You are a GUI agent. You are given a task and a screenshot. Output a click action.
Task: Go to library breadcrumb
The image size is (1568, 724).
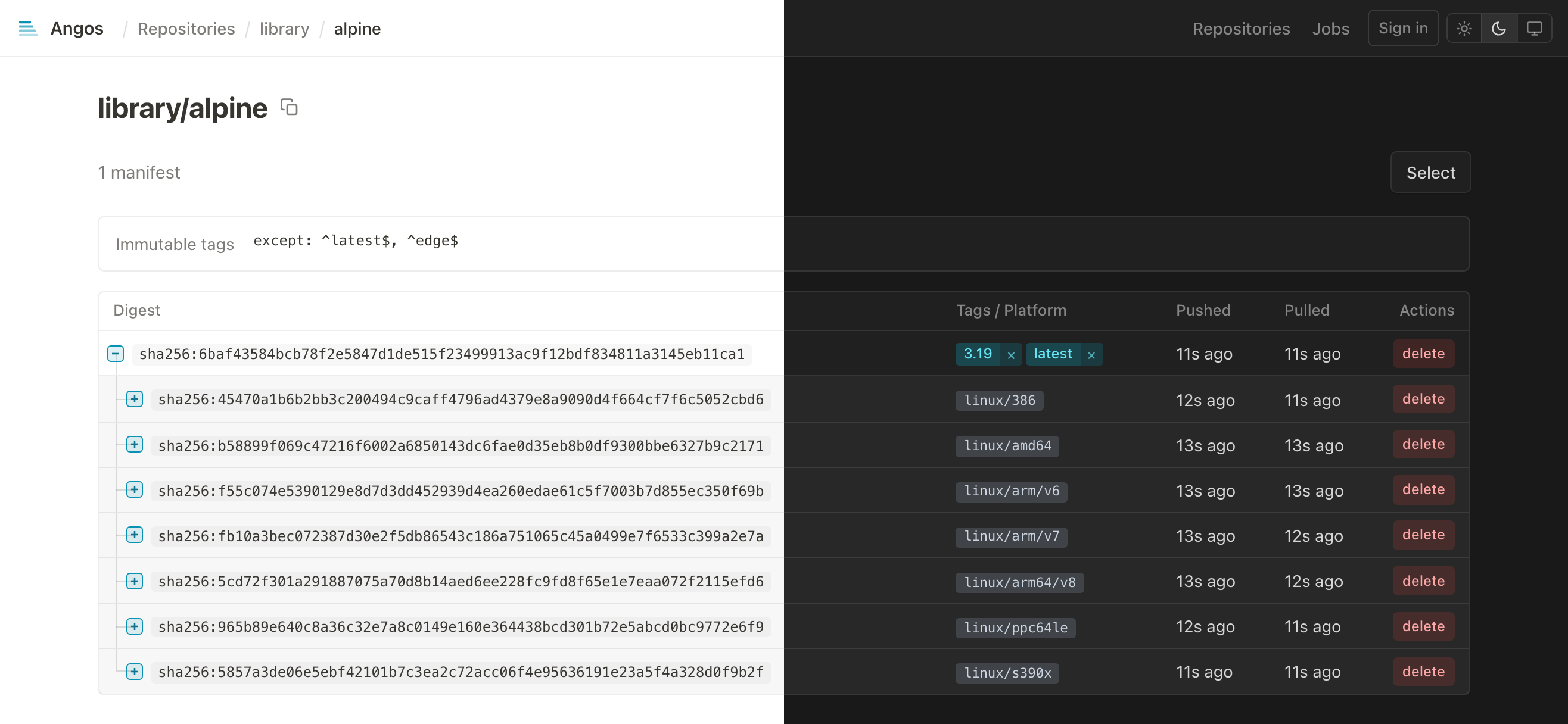(x=284, y=29)
